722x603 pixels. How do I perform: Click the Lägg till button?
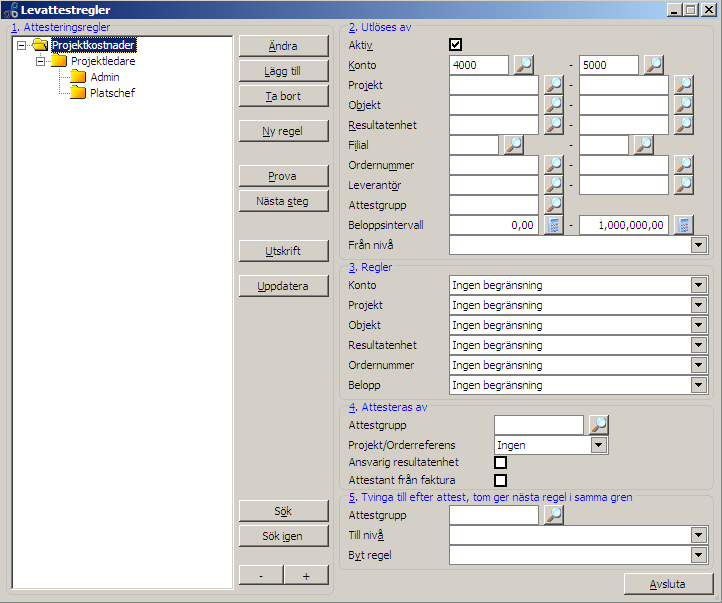point(284,71)
